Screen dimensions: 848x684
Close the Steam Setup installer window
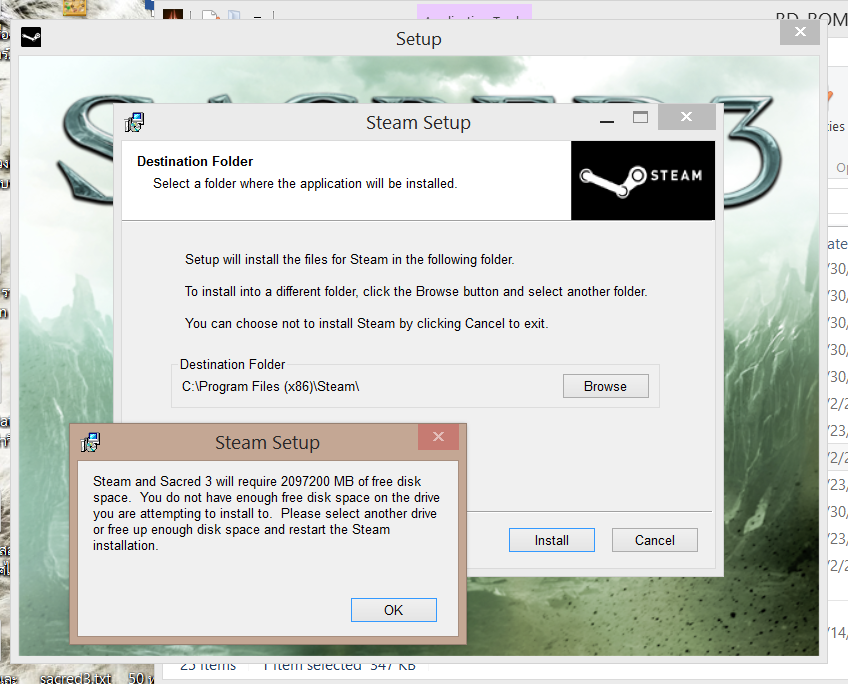click(686, 117)
